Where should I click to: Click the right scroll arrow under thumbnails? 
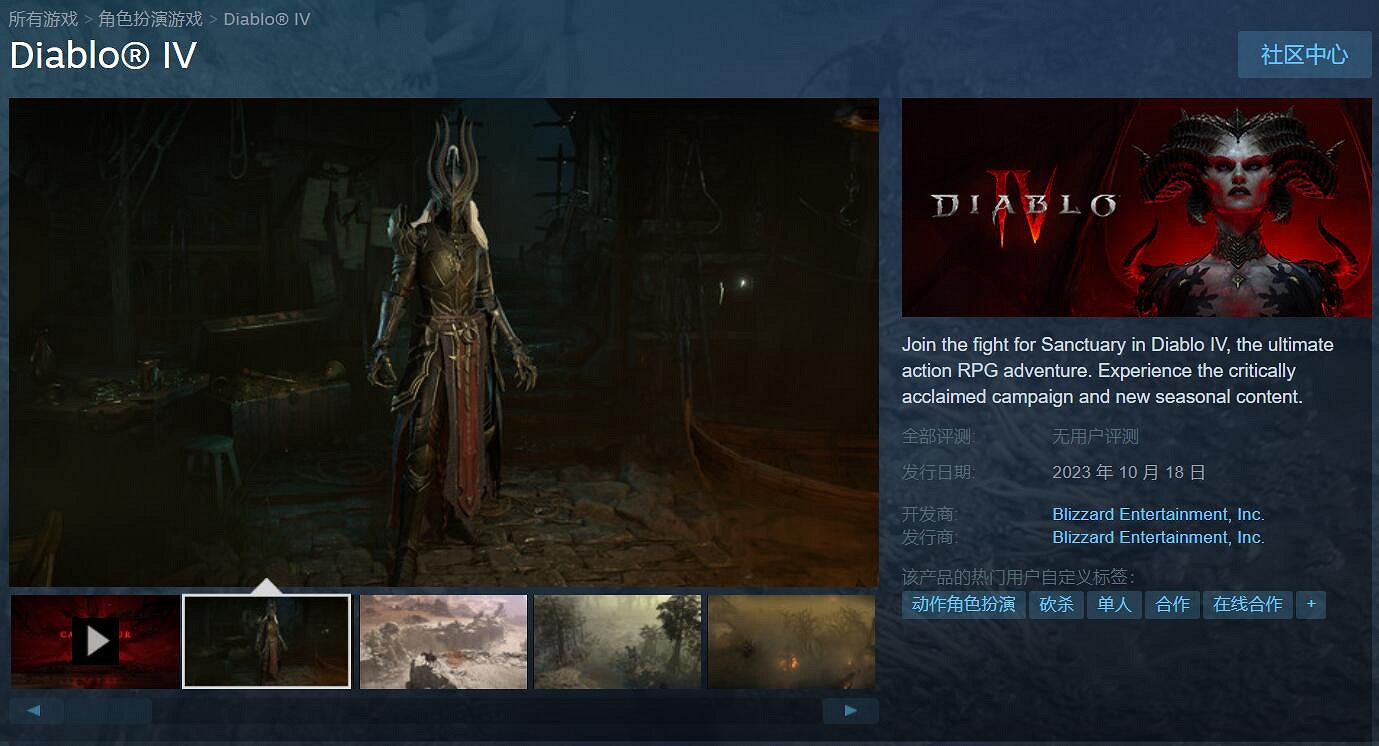coord(850,711)
